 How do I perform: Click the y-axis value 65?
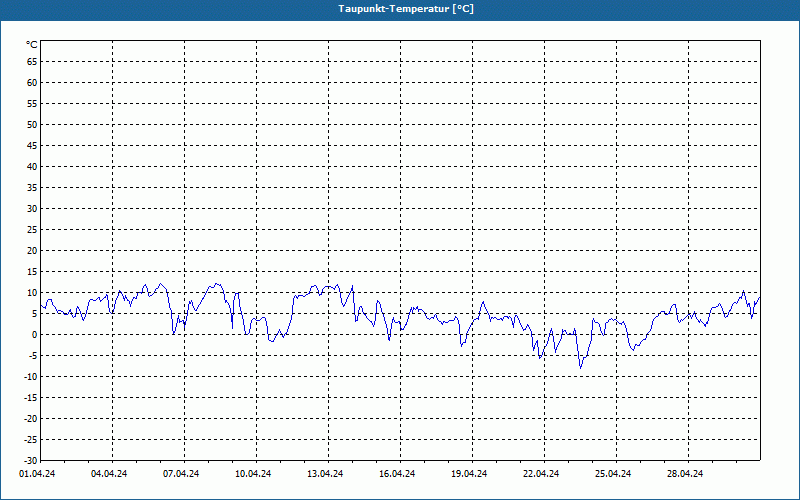tap(32, 62)
